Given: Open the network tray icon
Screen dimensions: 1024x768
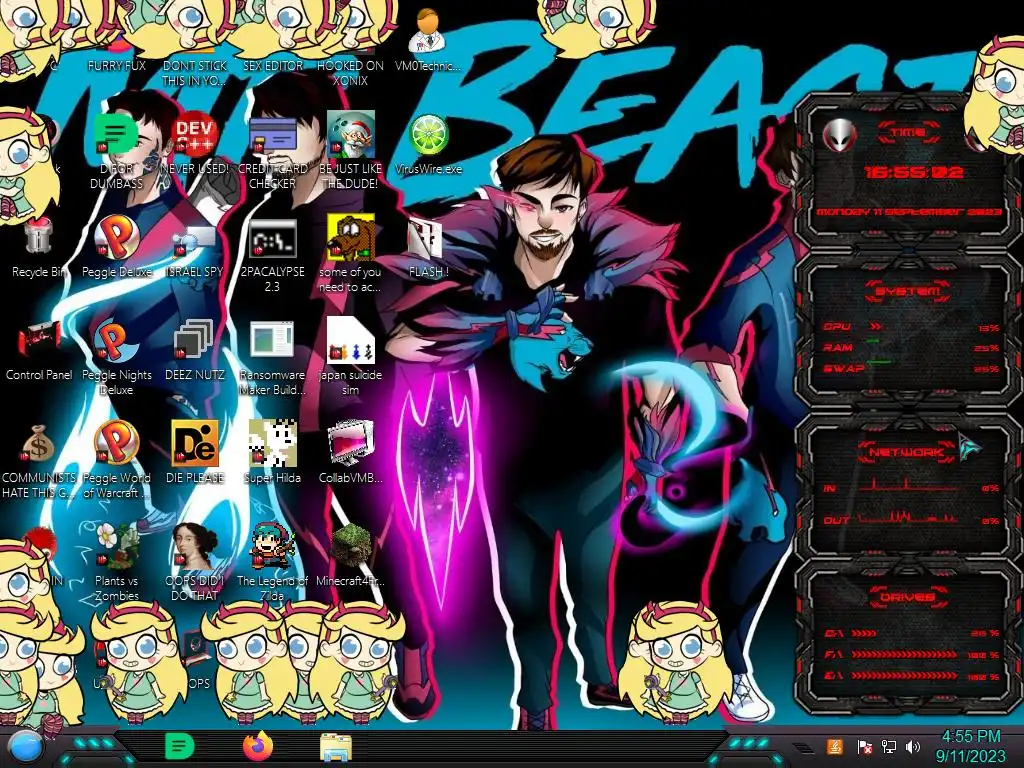Looking at the screenshot, I should 888,747.
